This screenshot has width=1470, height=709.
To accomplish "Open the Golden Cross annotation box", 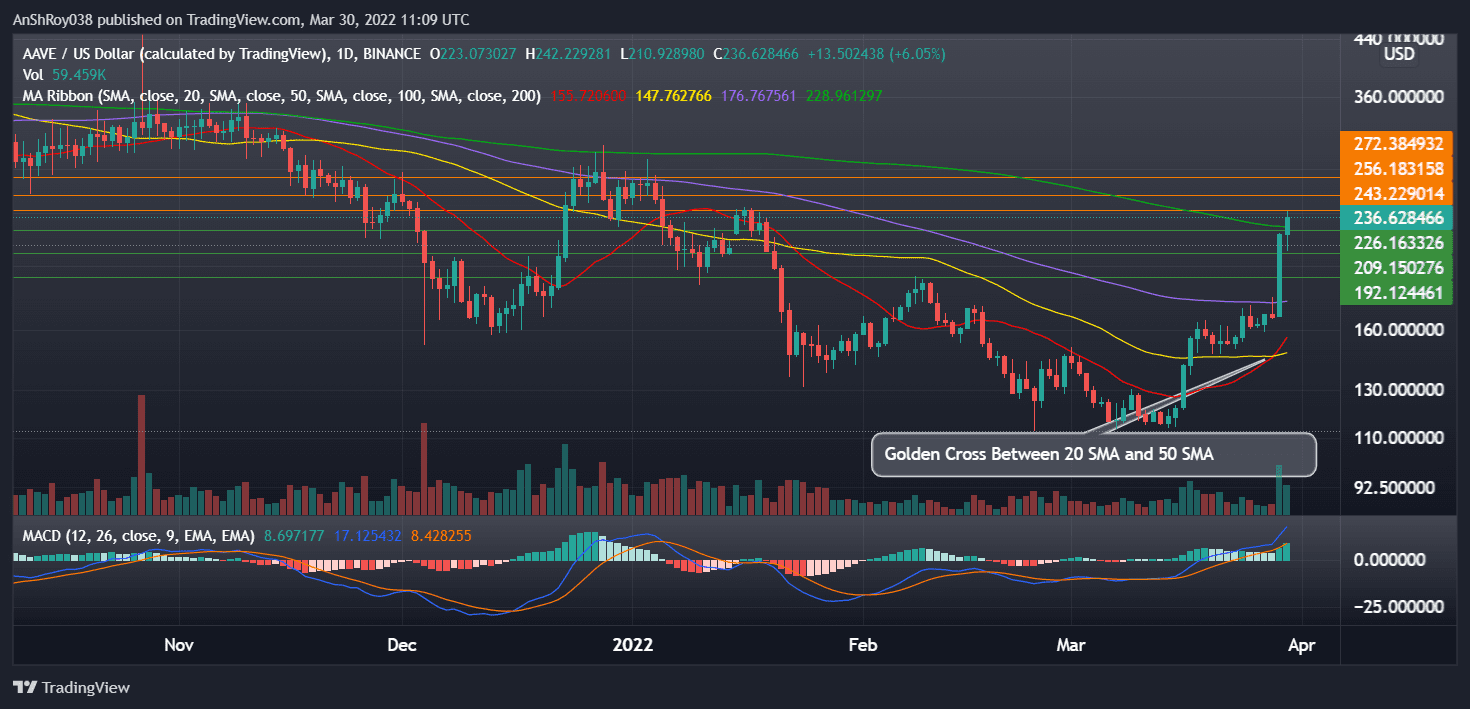I will pyautogui.click(x=1093, y=455).
